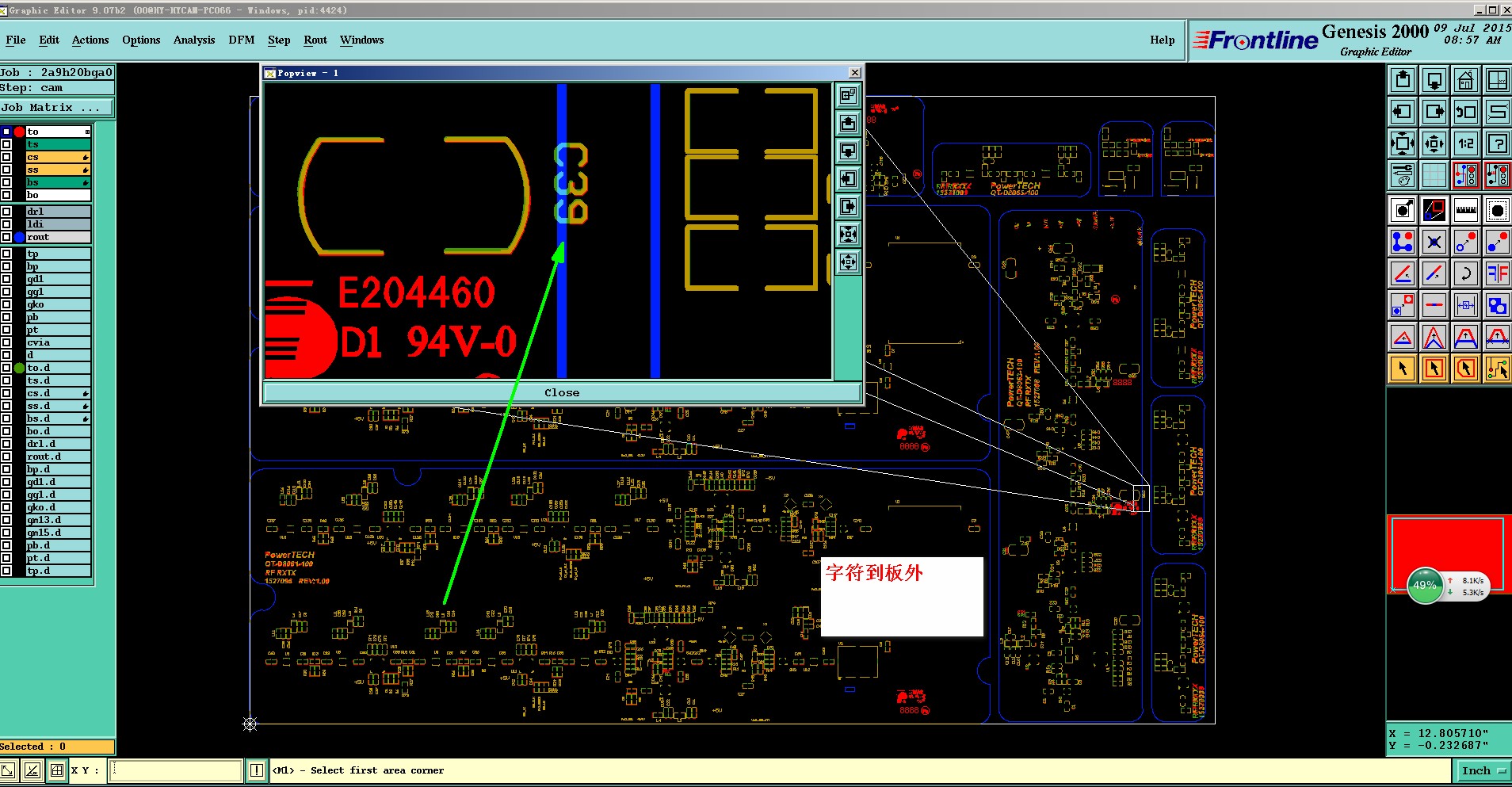Click the pan right icon in right toolbar
Screen dimensions: 1512x787
click(x=1434, y=112)
